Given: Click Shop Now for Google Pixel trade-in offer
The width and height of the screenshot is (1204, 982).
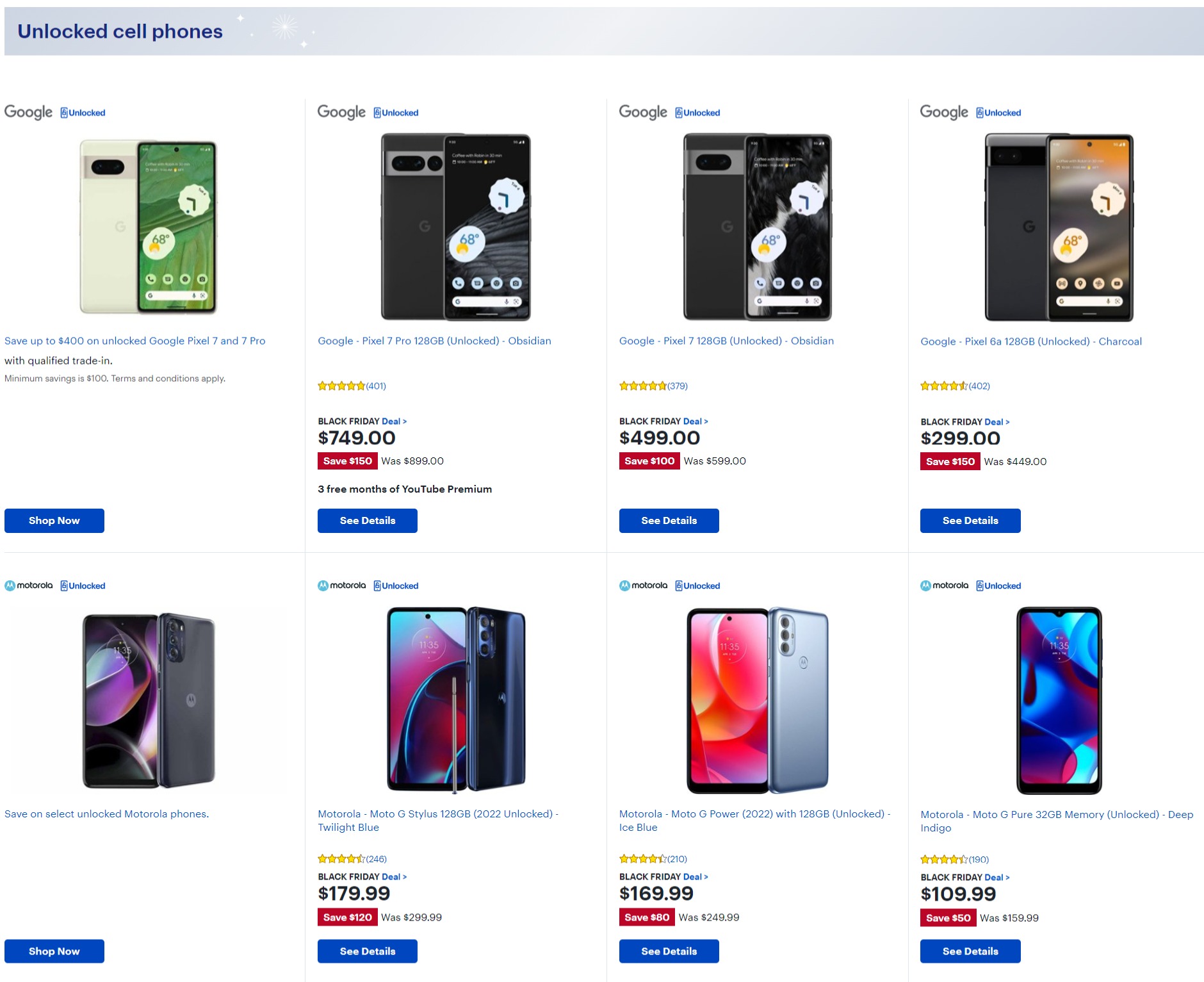Looking at the screenshot, I should 54,521.
